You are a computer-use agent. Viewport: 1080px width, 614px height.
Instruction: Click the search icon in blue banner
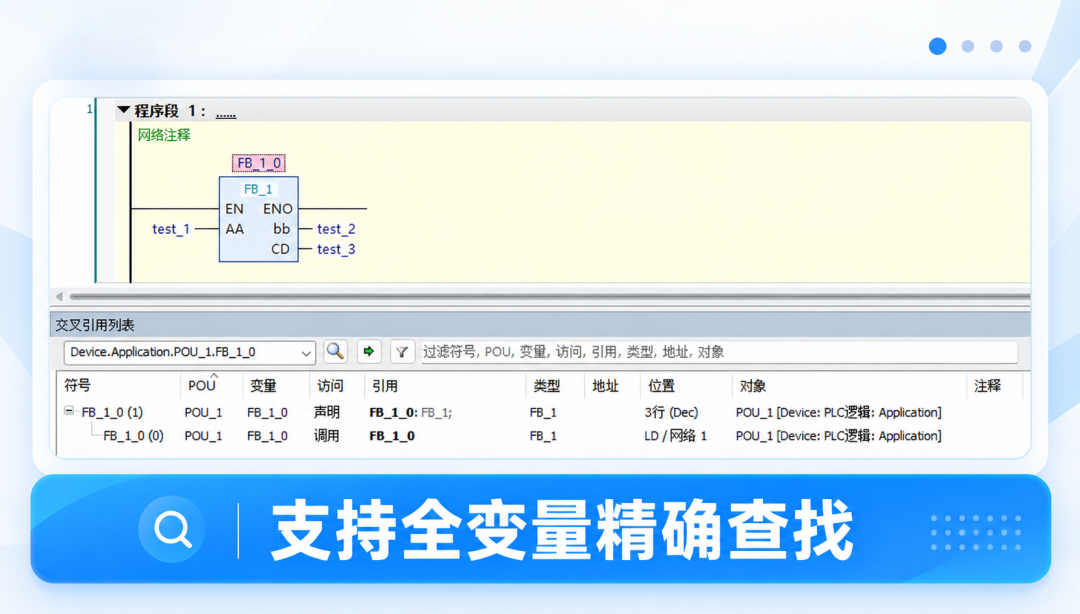(172, 529)
